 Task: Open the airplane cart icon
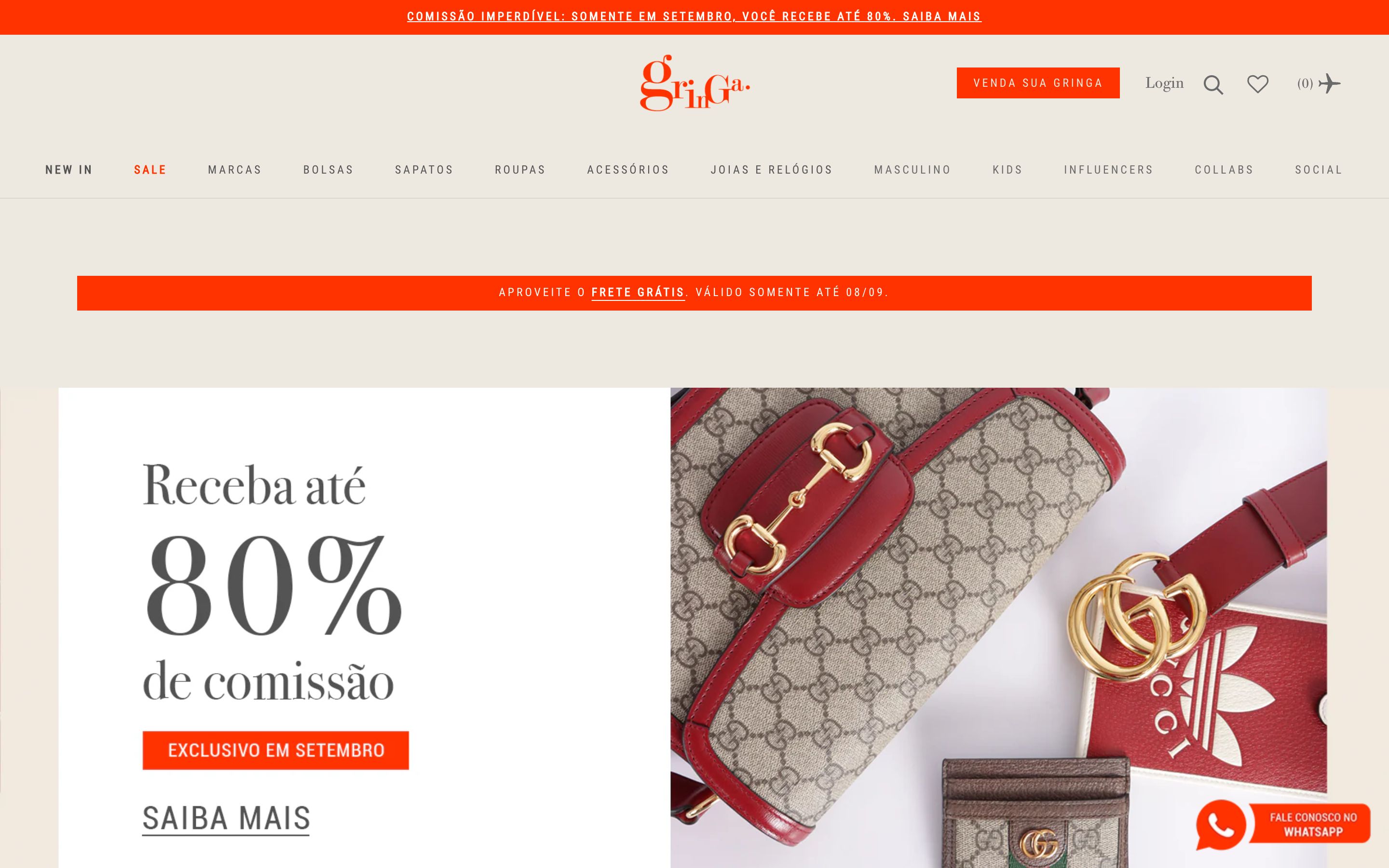(x=1329, y=83)
